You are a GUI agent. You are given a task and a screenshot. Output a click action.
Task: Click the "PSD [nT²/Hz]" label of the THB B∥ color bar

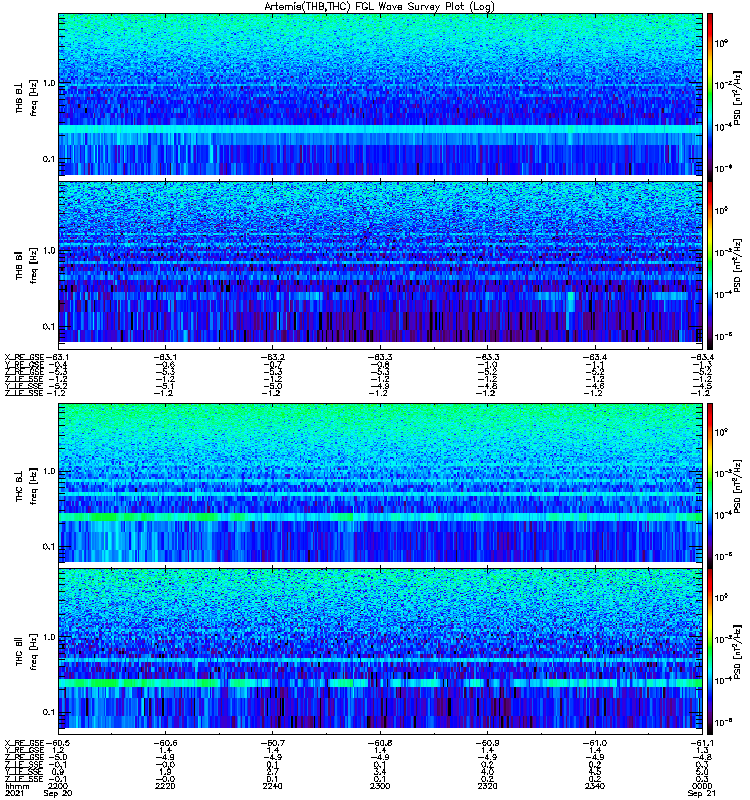click(737, 265)
